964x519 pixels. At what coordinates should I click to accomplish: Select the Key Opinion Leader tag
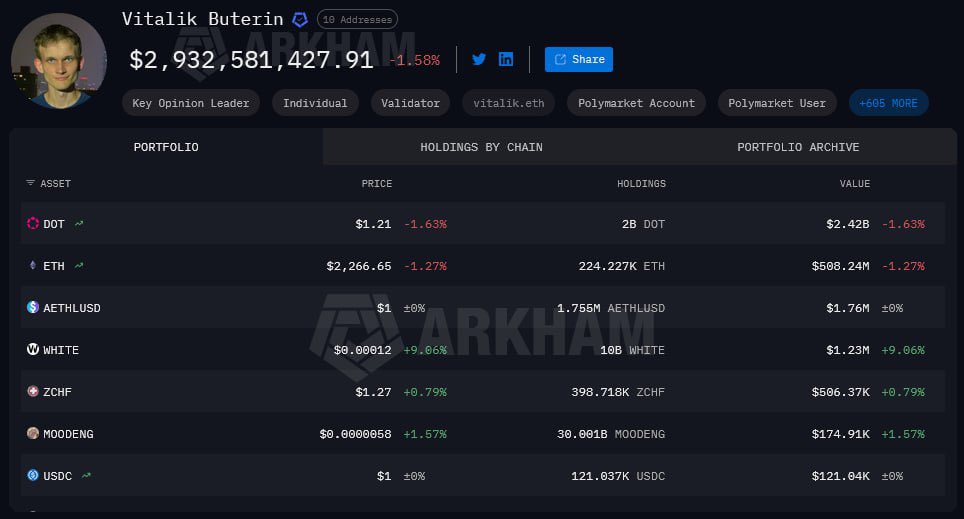point(191,103)
